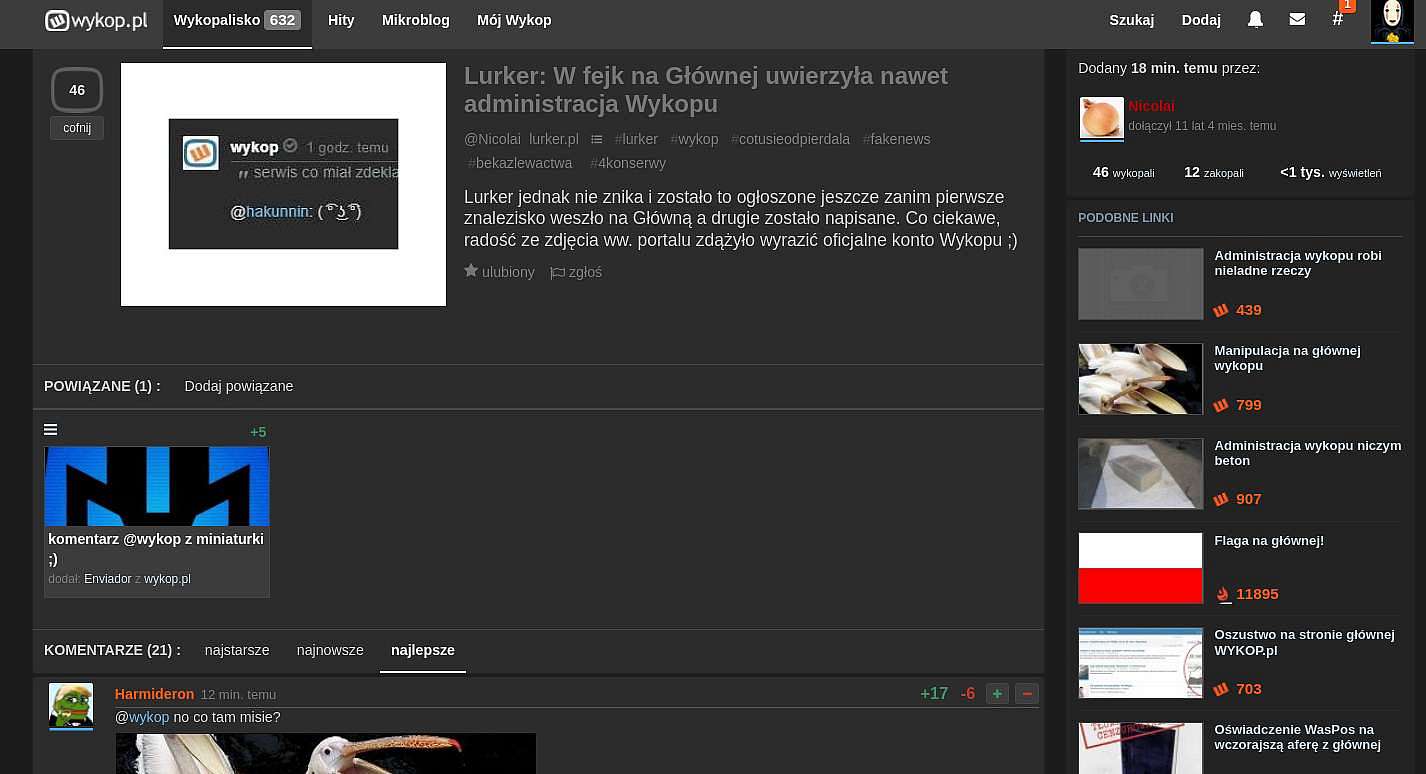1426x774 pixels.
Task: Open lurker.pl source link
Action: coord(554,139)
